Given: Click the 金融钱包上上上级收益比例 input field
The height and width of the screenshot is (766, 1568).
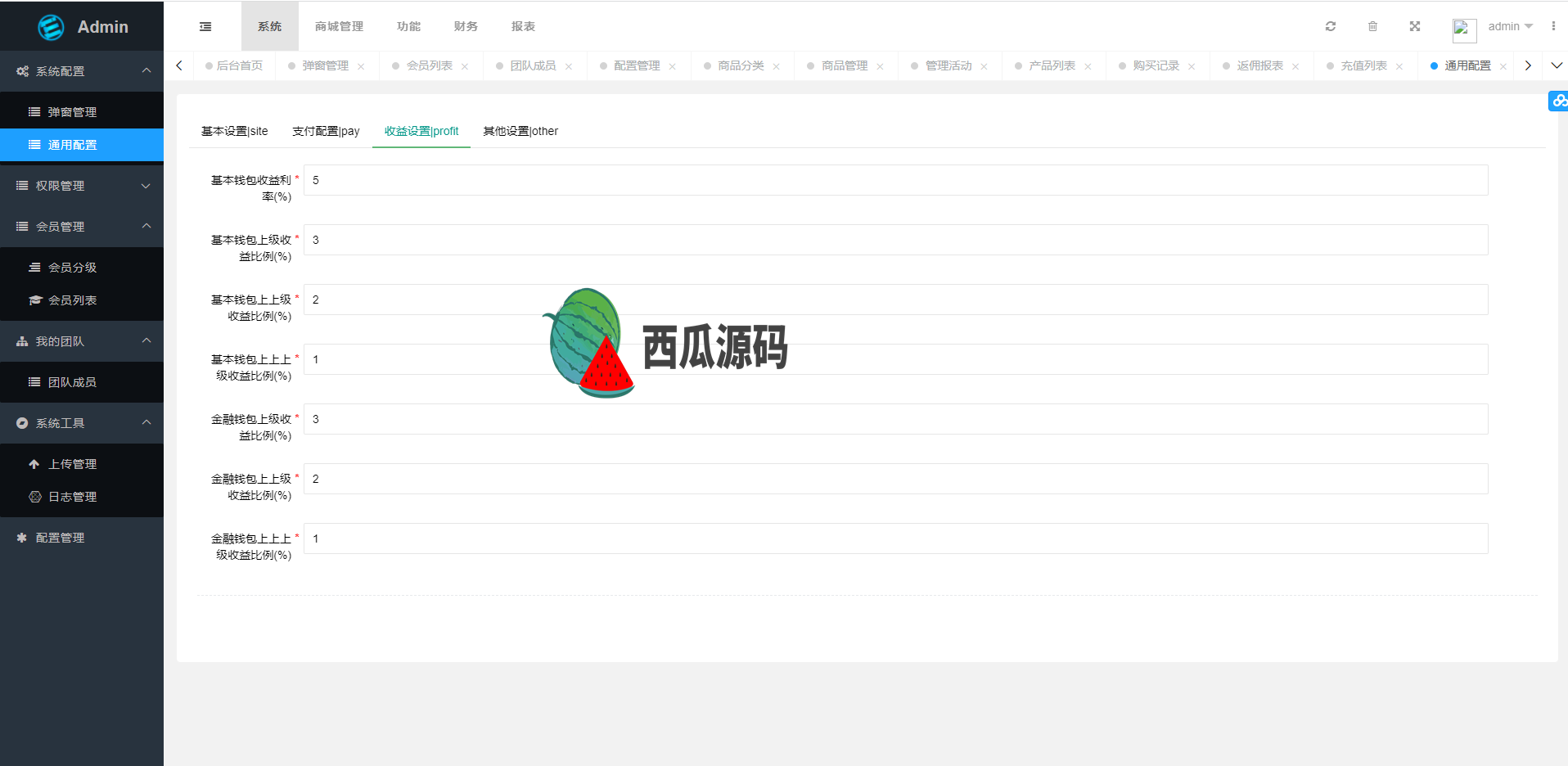Looking at the screenshot, I should tap(896, 538).
